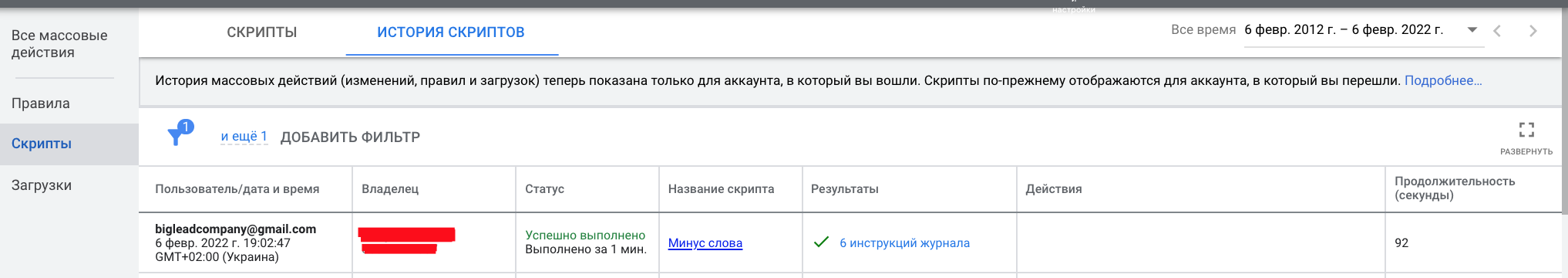Switch to the Скрипты tab

click(262, 32)
